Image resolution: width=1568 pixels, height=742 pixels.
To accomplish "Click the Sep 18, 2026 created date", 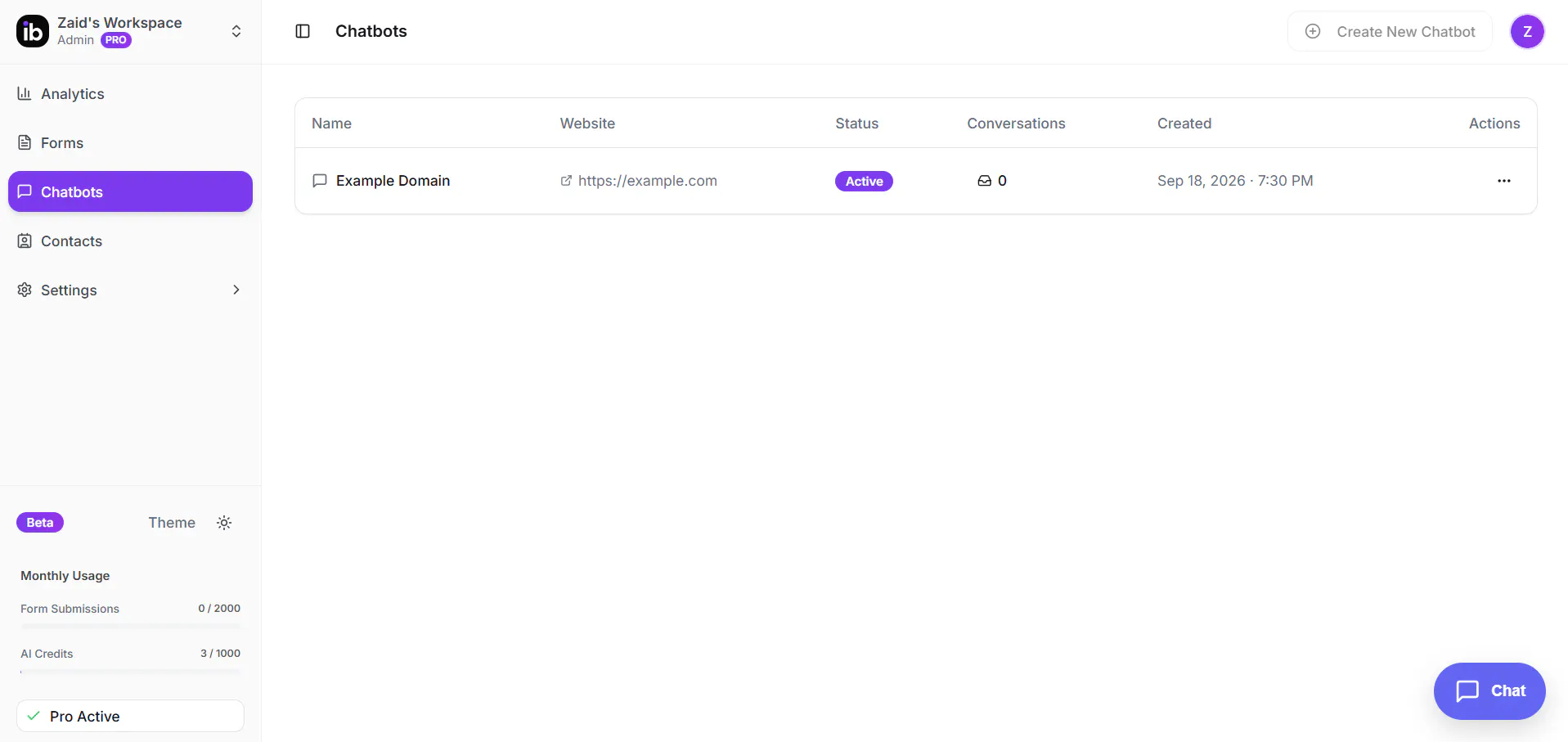I will click(x=1235, y=181).
